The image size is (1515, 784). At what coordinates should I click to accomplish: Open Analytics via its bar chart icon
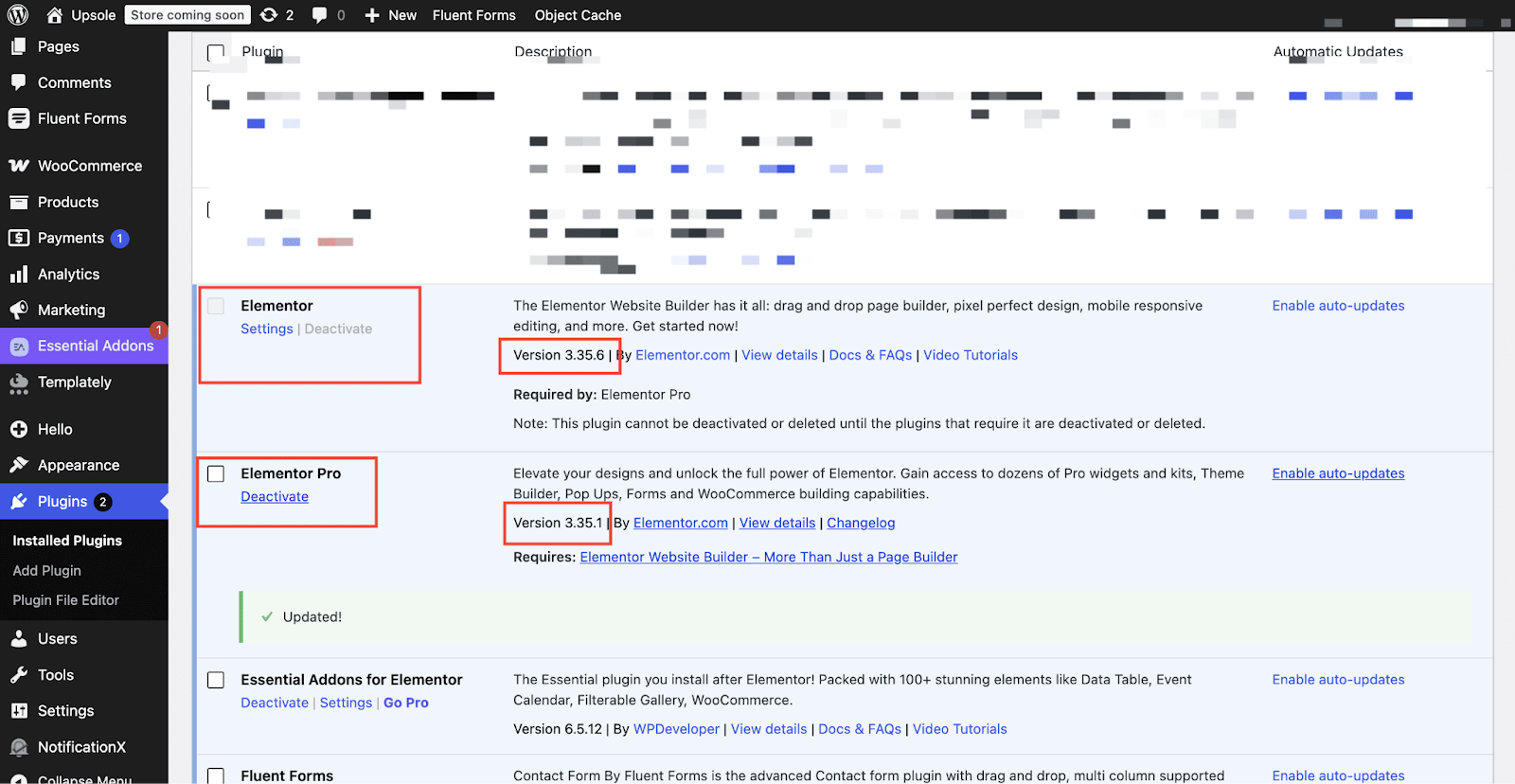click(19, 275)
